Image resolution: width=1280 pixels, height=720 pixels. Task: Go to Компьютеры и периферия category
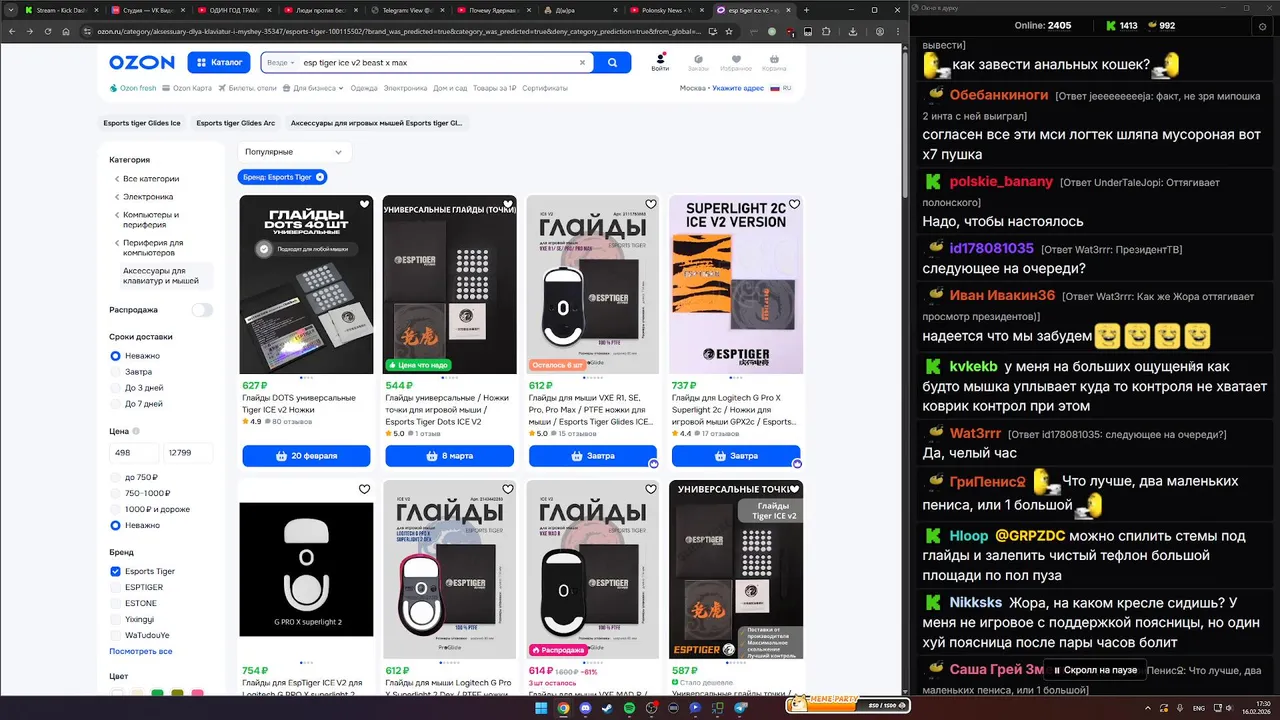click(151, 219)
